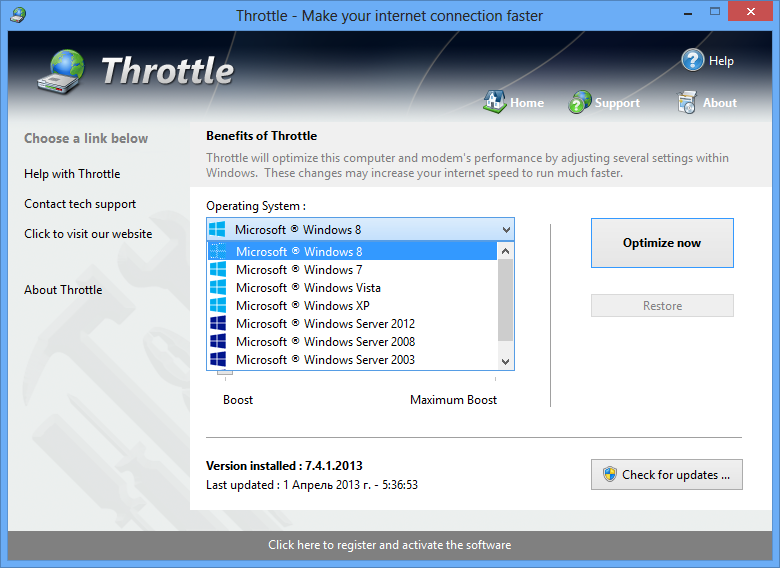Click the Operating System label

256,206
